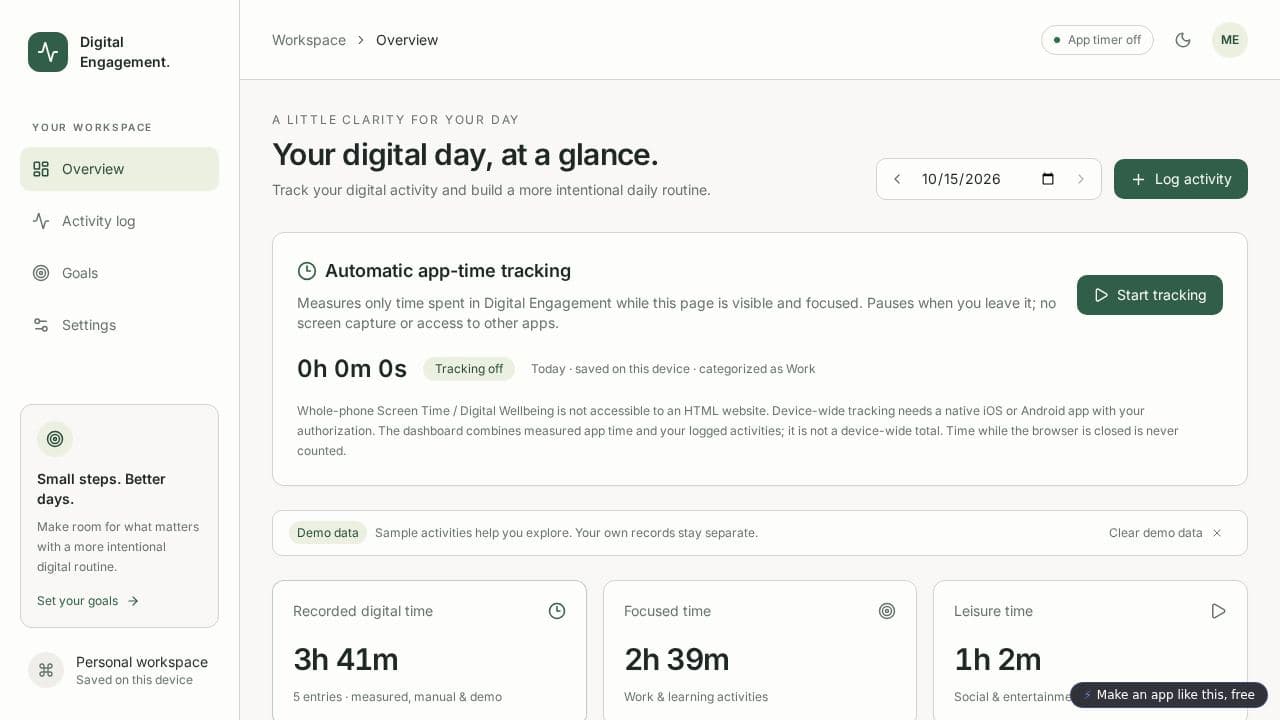1280x720 pixels.
Task: Click the play icon on Leisure time card
Action: [x=1218, y=611]
